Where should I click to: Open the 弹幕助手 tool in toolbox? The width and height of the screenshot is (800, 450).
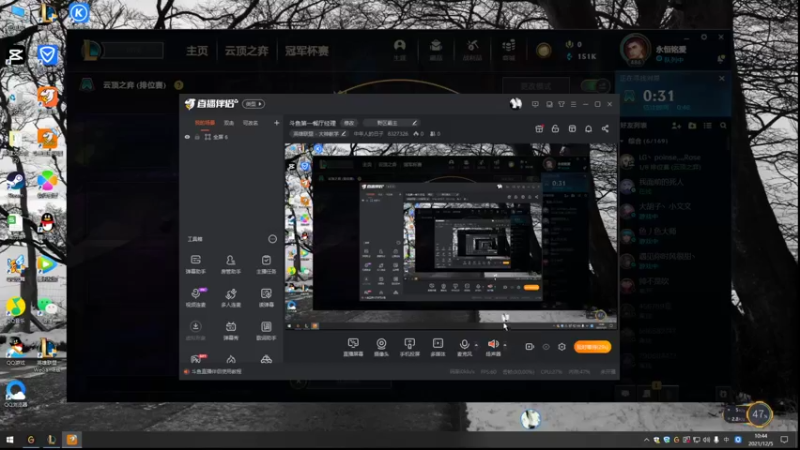pyautogui.click(x=195, y=264)
